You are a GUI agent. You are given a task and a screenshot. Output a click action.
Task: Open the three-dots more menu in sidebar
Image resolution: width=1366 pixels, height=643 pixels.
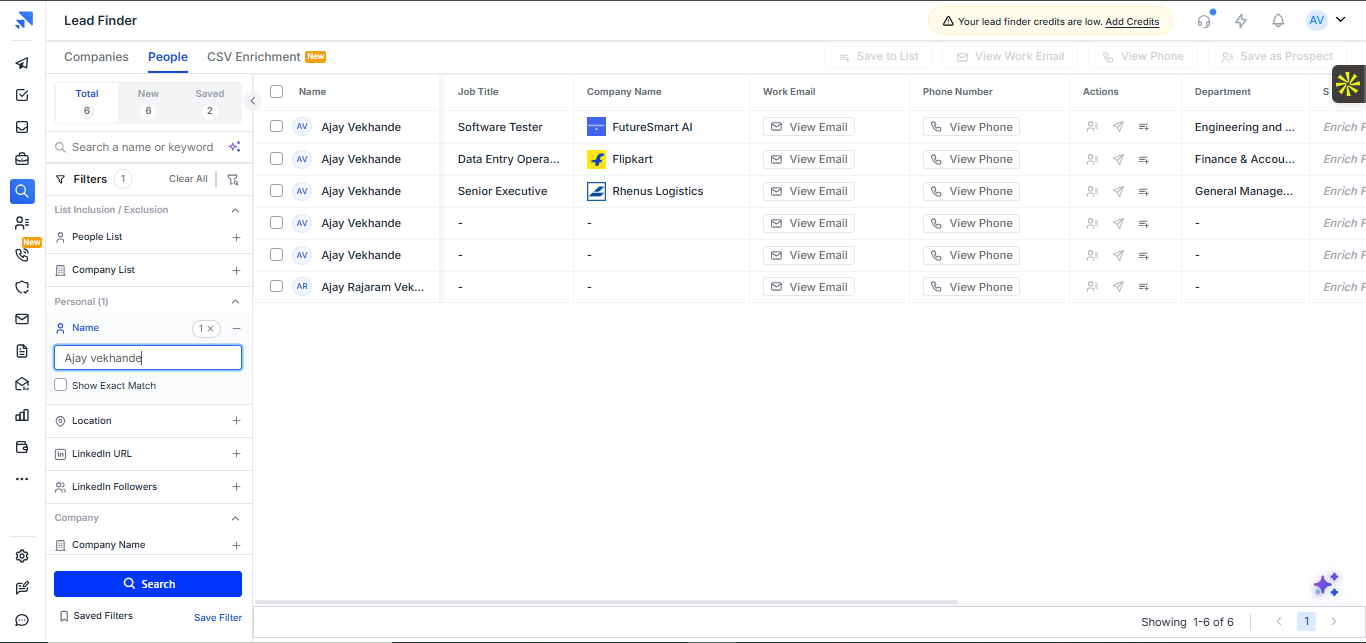tap(22, 479)
